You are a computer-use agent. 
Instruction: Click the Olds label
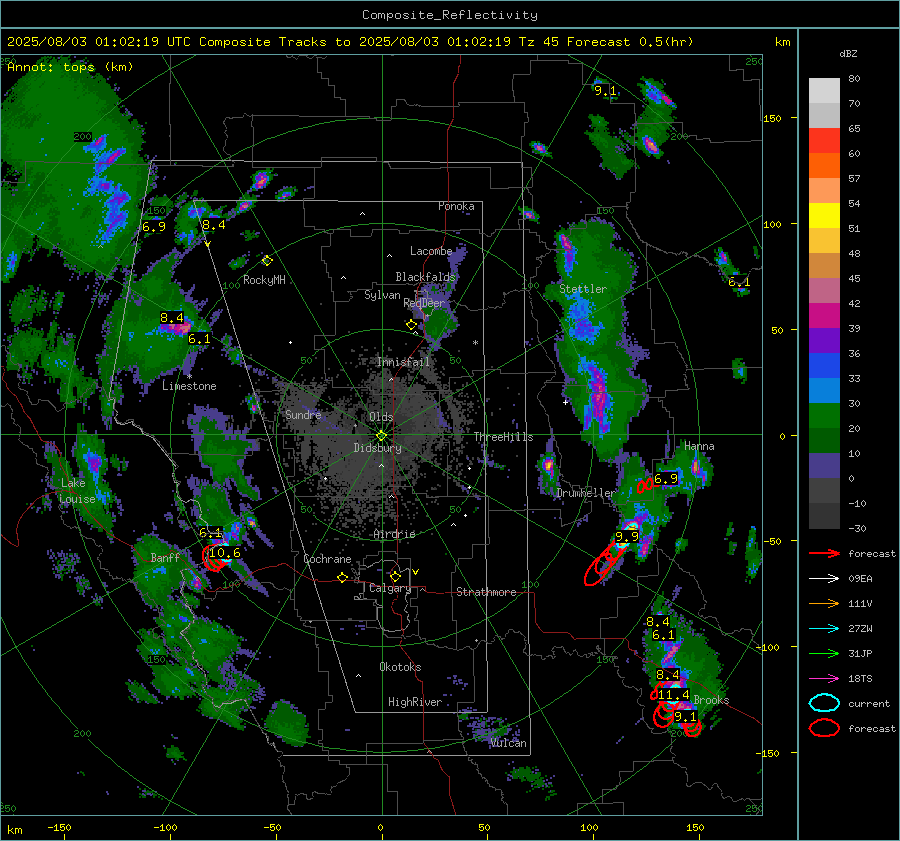[x=381, y=417]
